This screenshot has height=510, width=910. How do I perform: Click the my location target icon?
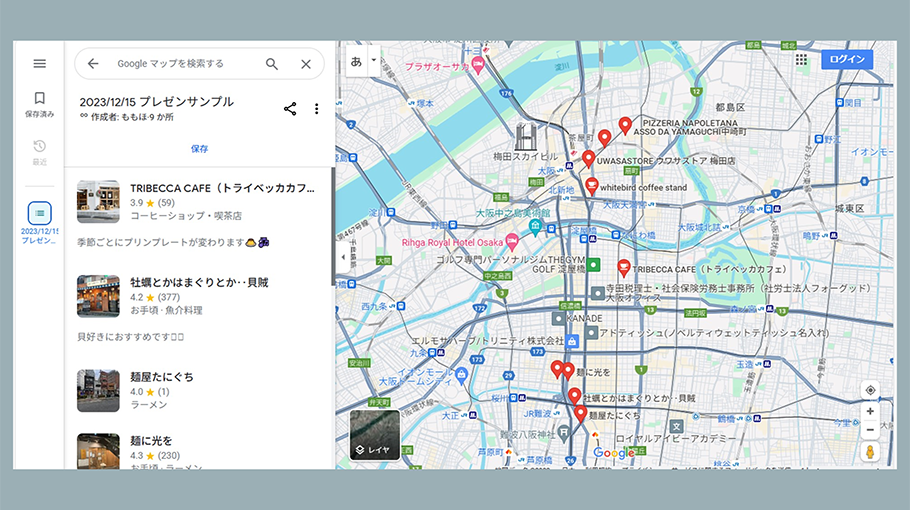coord(870,390)
